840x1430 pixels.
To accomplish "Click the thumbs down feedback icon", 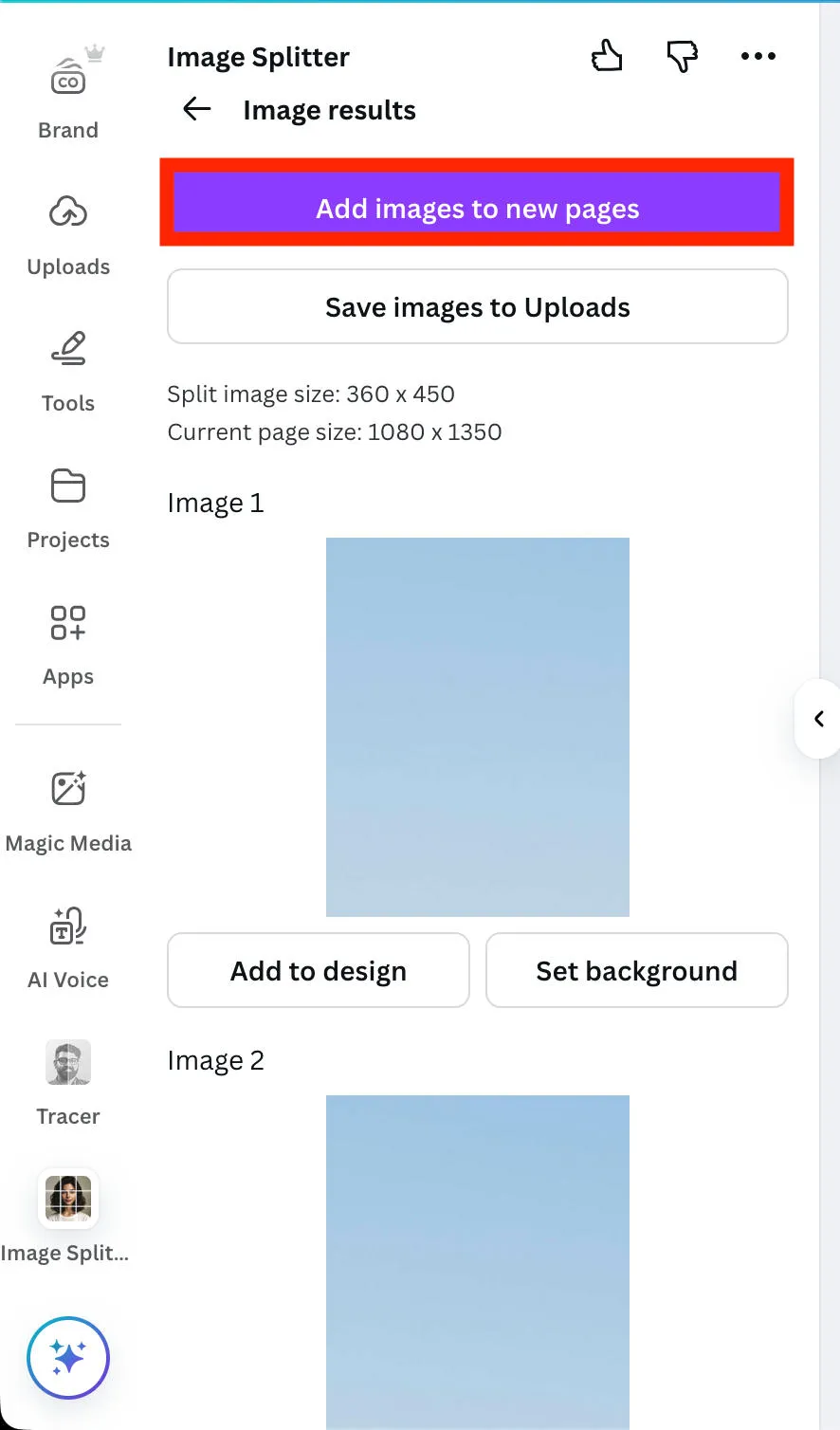I will click(683, 57).
